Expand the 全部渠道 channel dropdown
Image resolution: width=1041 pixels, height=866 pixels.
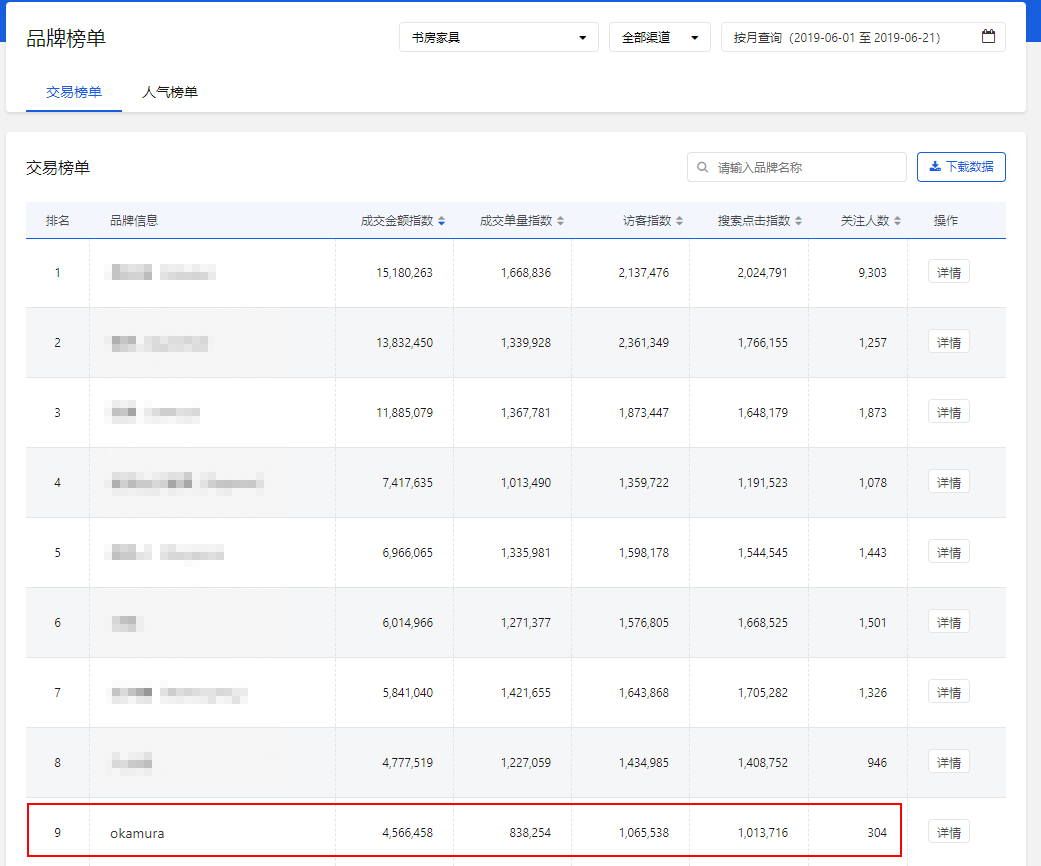point(659,37)
